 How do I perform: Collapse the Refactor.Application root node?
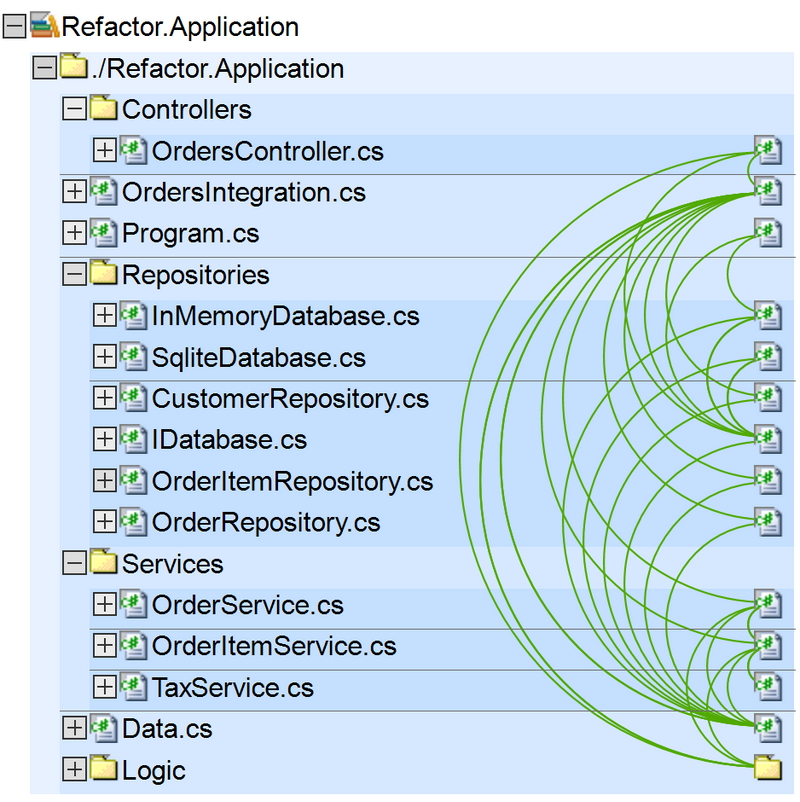[14, 27]
